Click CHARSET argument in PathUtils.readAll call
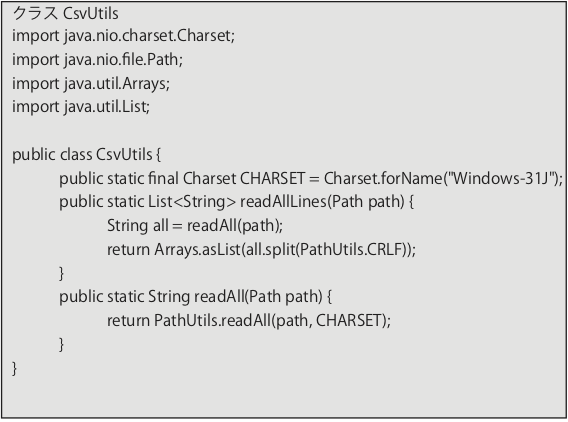 (348, 321)
